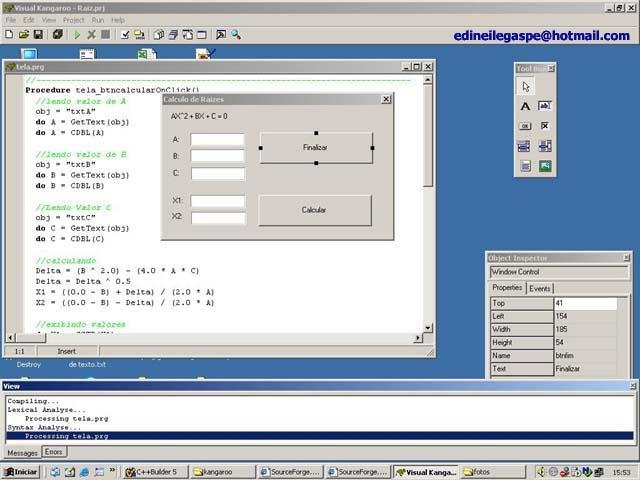Click the X1 result field
This screenshot has height=480, width=640.
pos(218,201)
